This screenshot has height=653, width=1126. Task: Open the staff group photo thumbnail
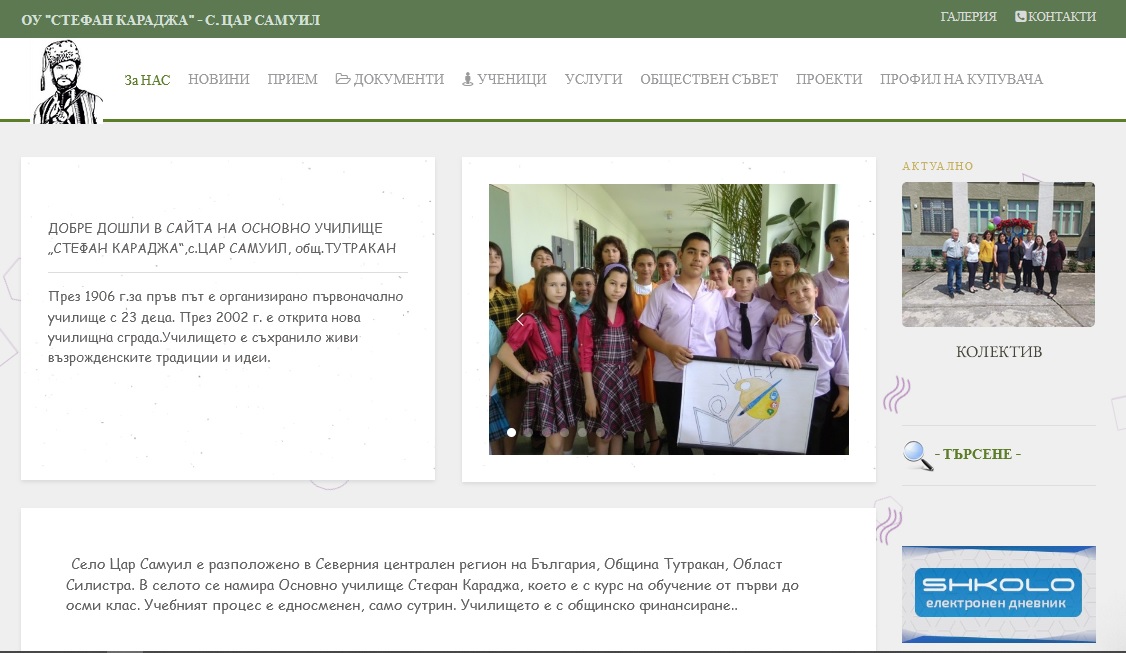[998, 254]
